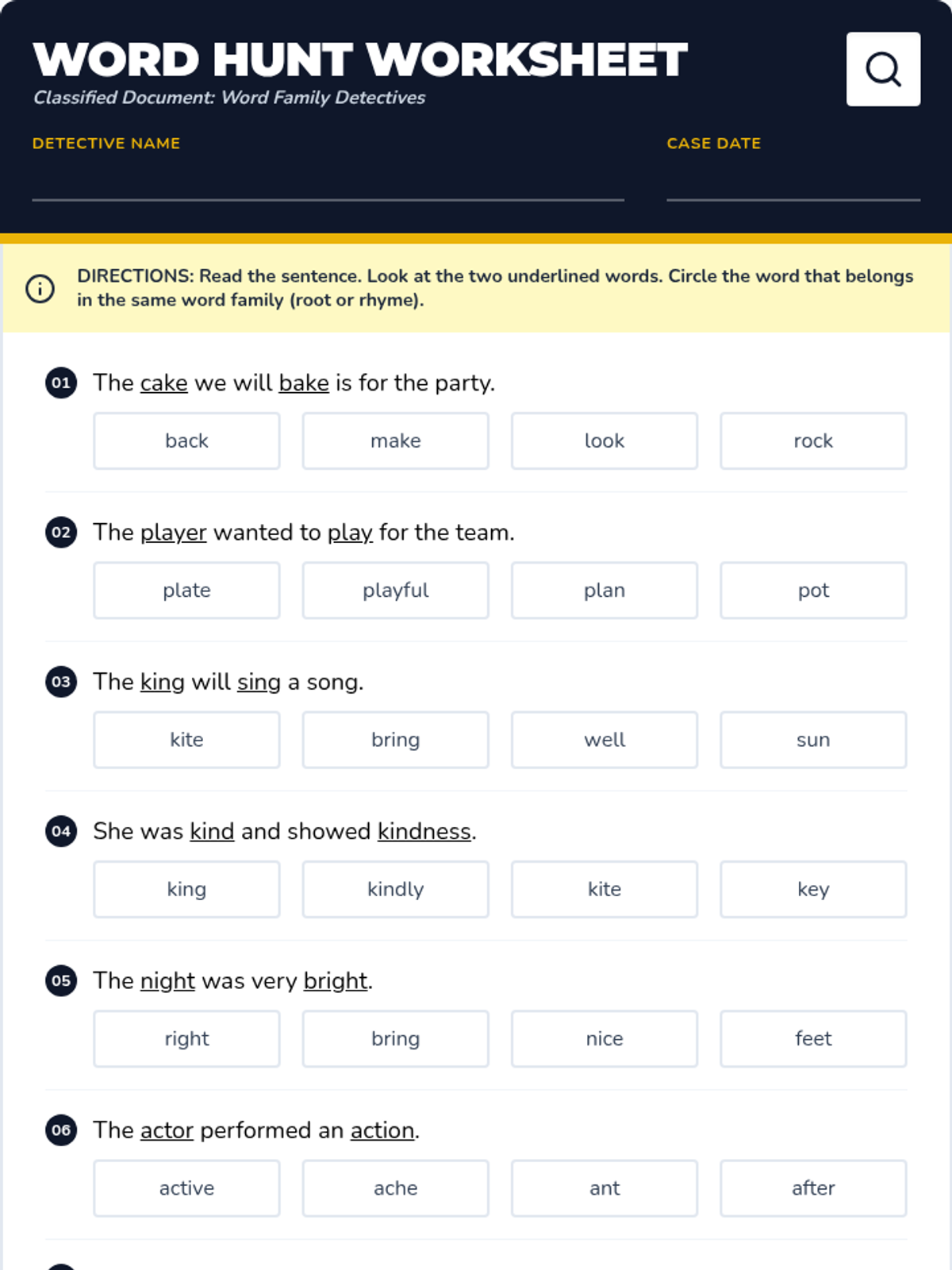Click the 'key' word option
This screenshot has height=1270, width=952.
tap(813, 889)
